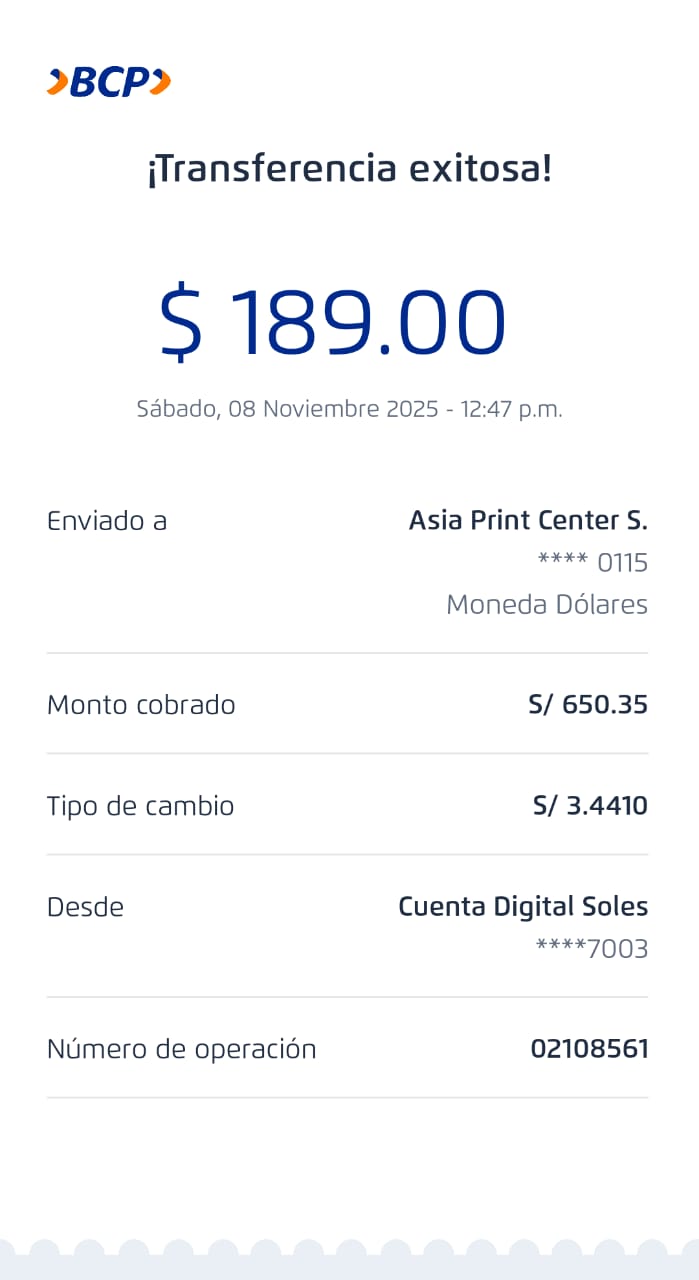This screenshot has height=1280, width=699.
Task: Click the left orange chevron in BCP logo
Action: tap(57, 82)
